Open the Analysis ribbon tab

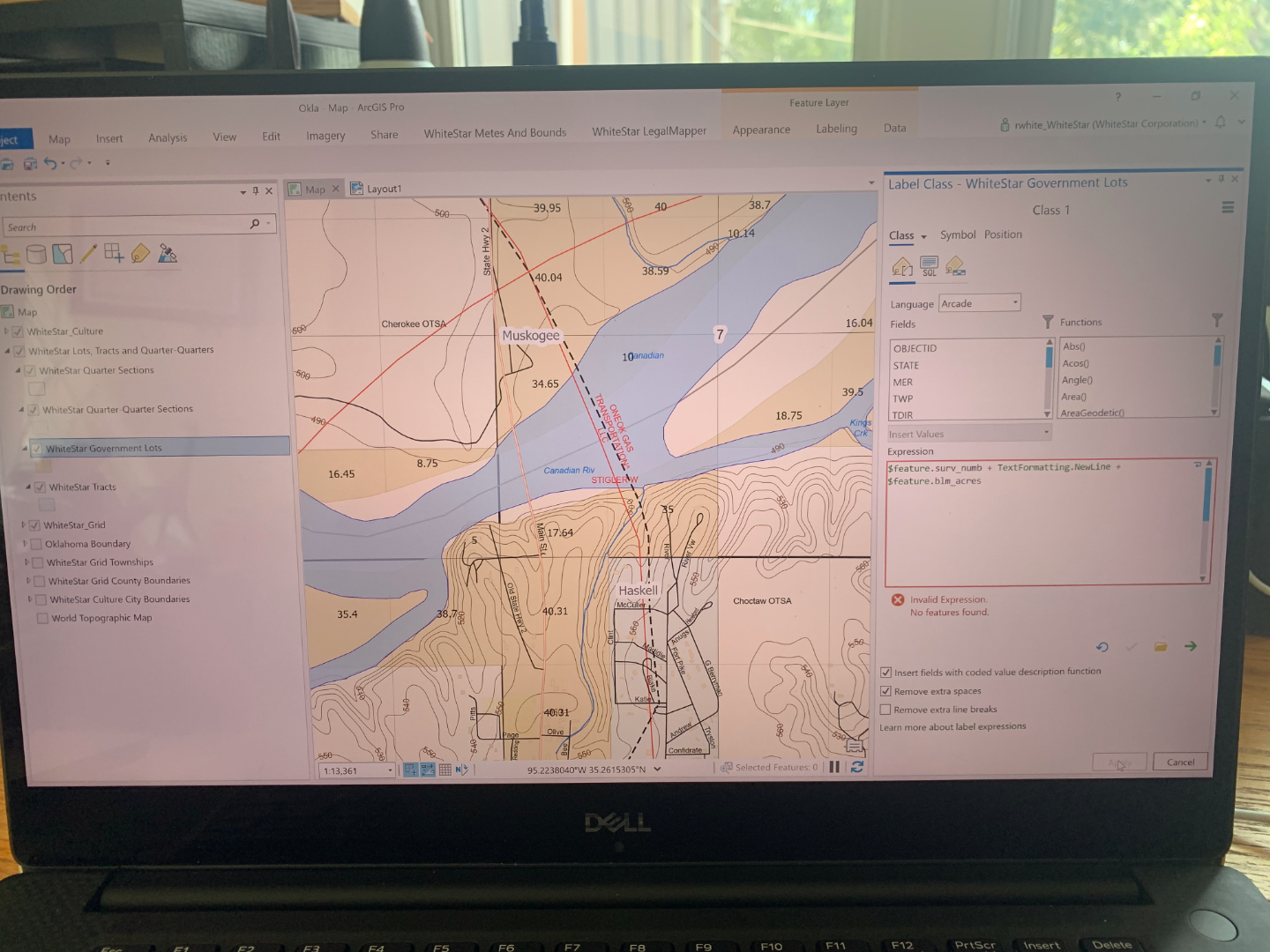[168, 138]
